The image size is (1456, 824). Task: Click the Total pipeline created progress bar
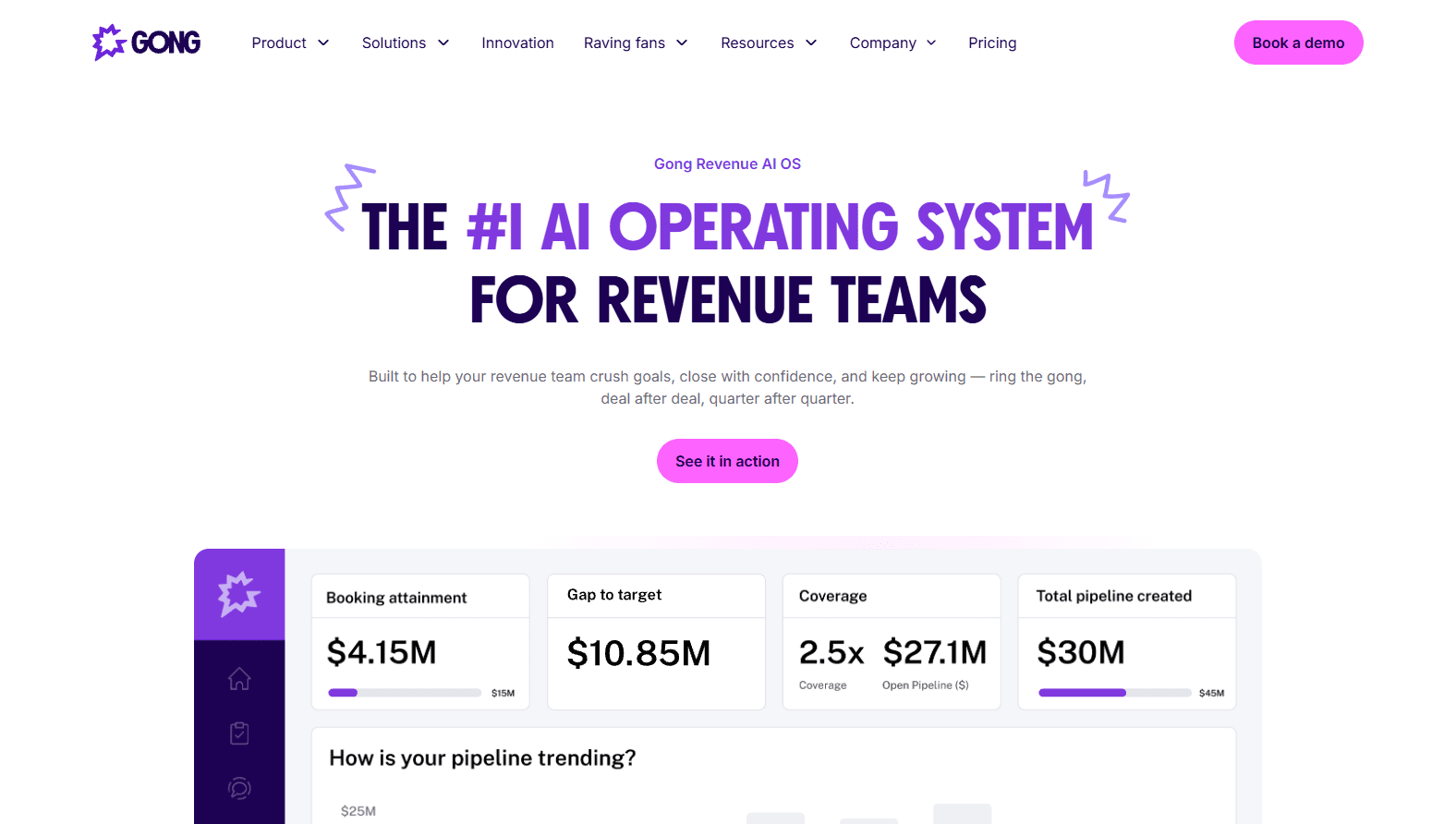point(1114,693)
